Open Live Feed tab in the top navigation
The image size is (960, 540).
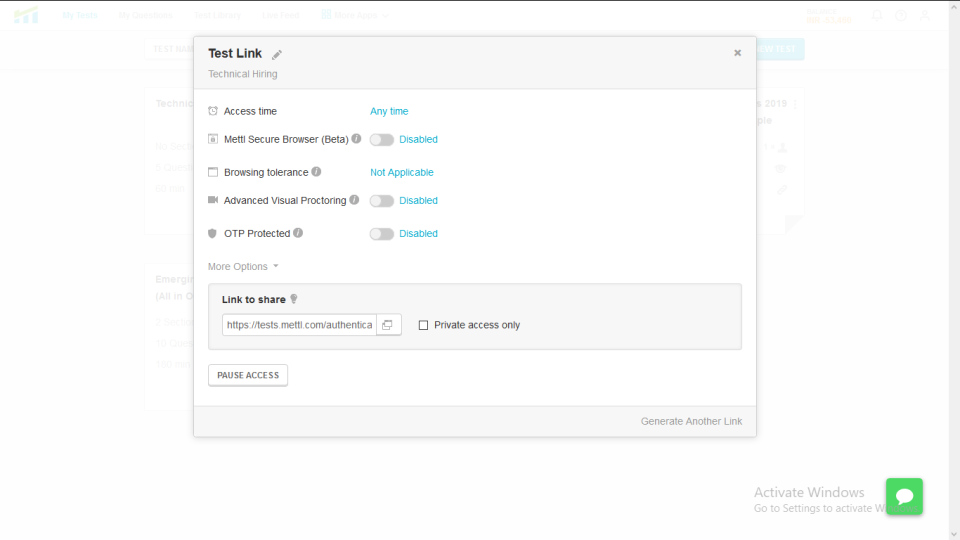coord(280,15)
